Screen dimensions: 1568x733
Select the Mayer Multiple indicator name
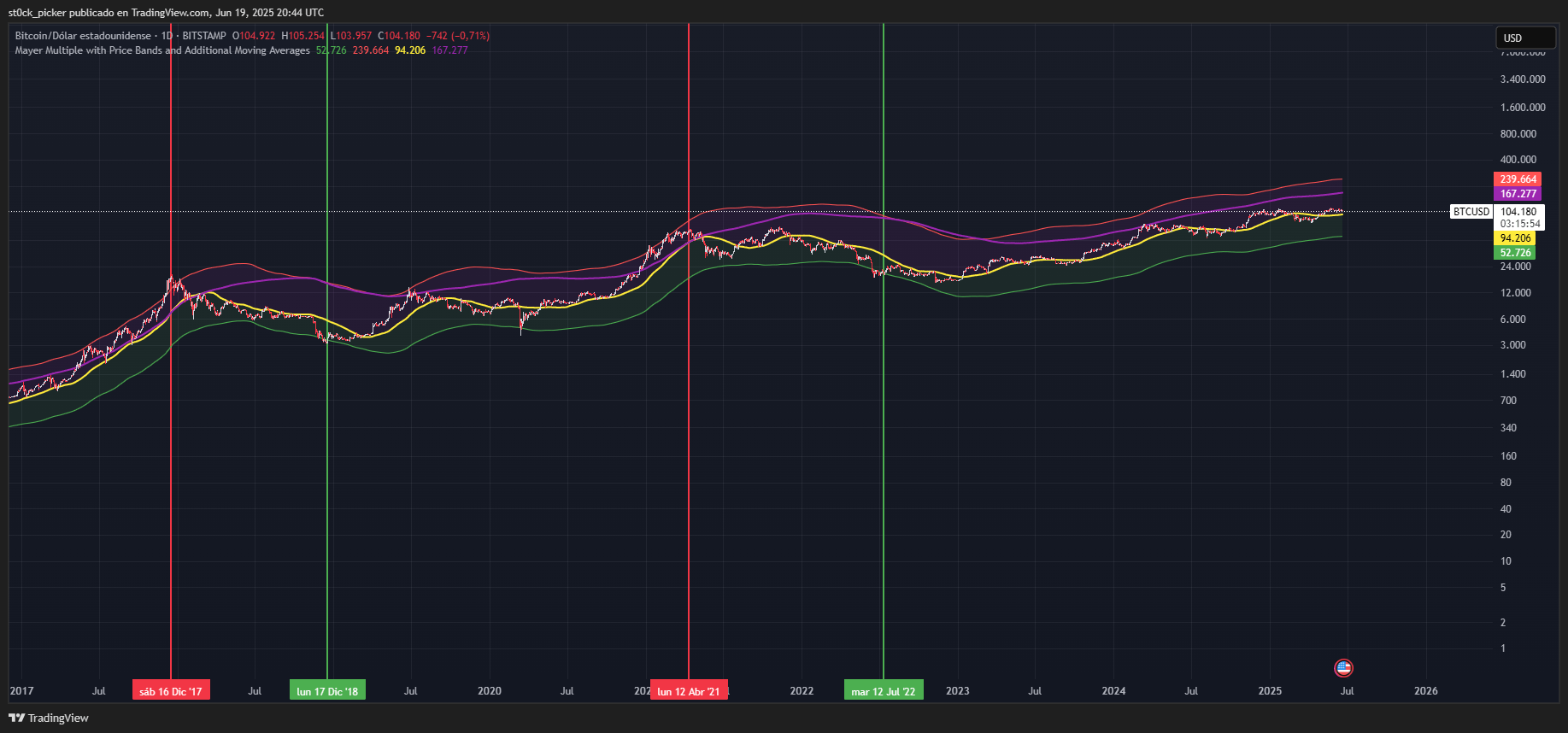click(x=162, y=50)
